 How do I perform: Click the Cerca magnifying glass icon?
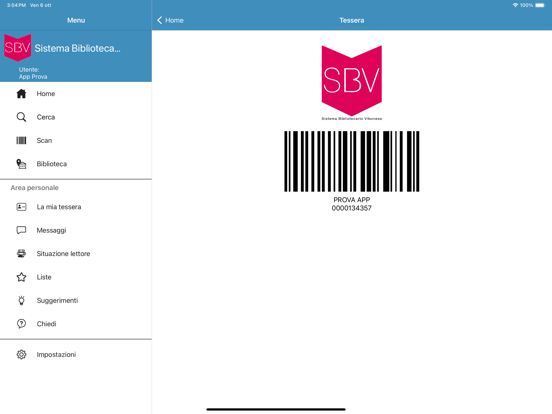[21, 117]
